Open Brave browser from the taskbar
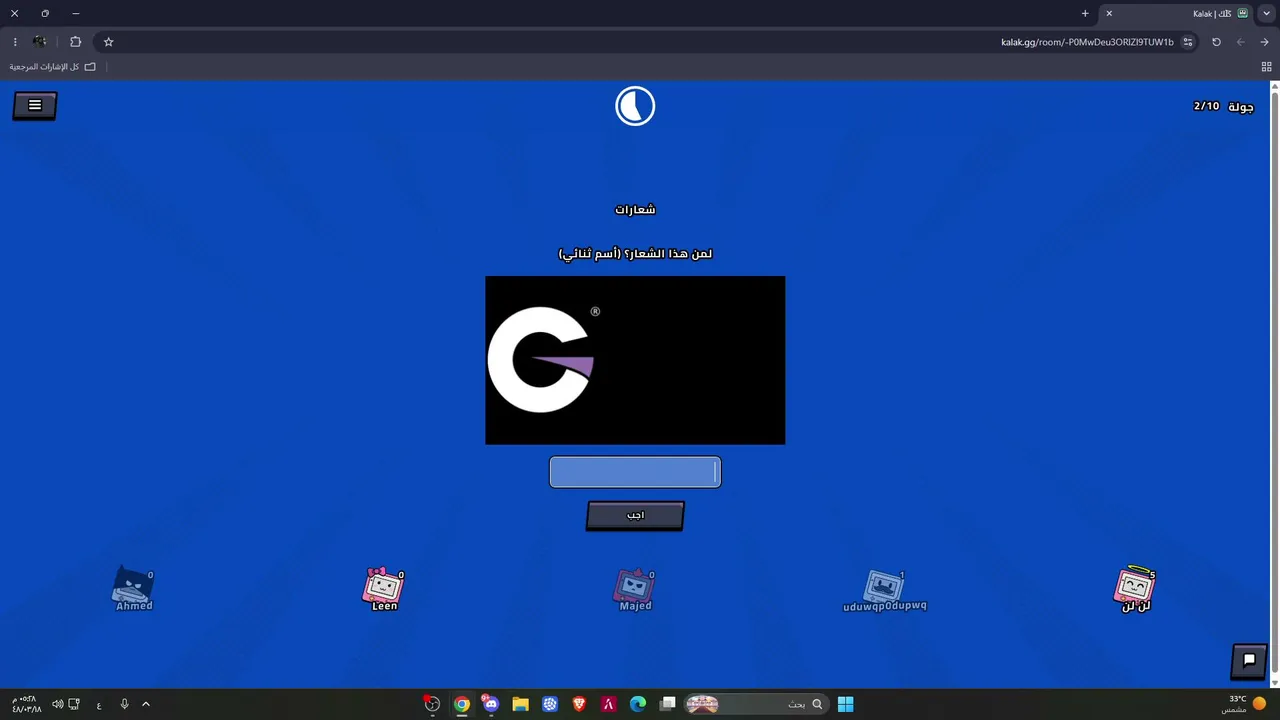The width and height of the screenshot is (1280, 720). (x=579, y=704)
